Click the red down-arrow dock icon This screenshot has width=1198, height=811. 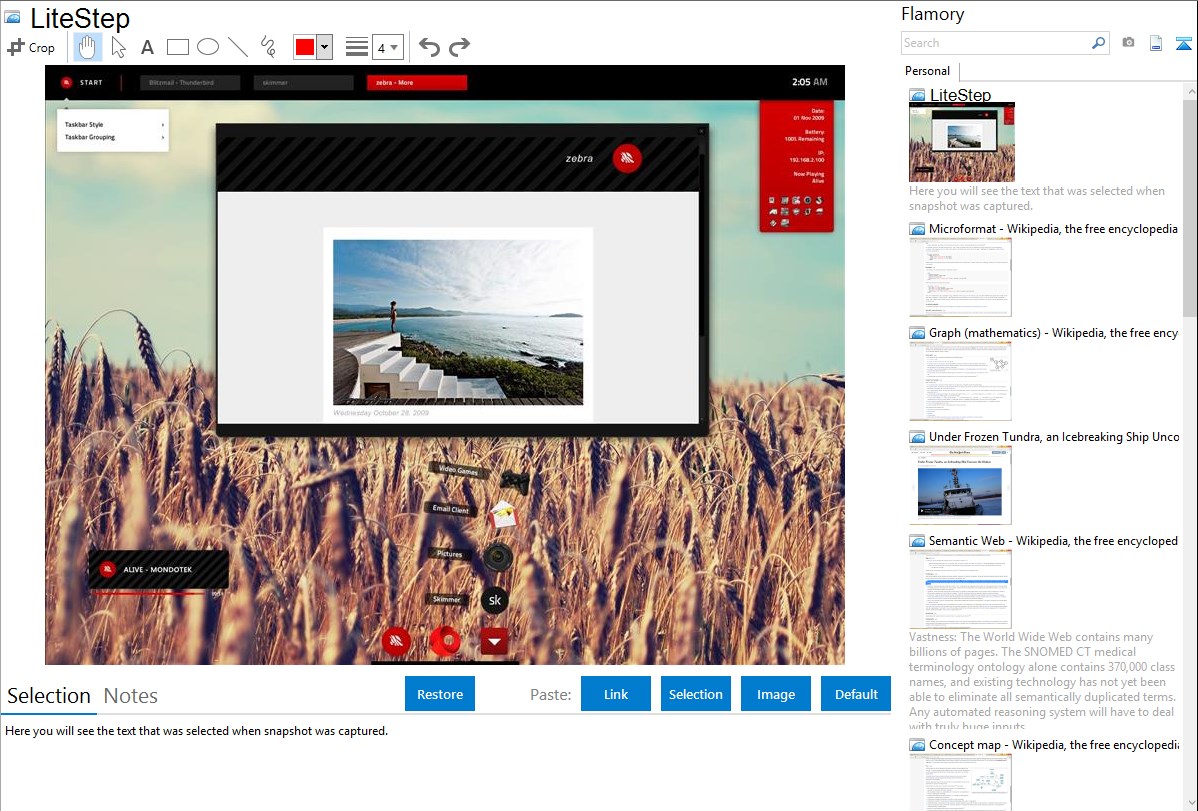pos(494,641)
